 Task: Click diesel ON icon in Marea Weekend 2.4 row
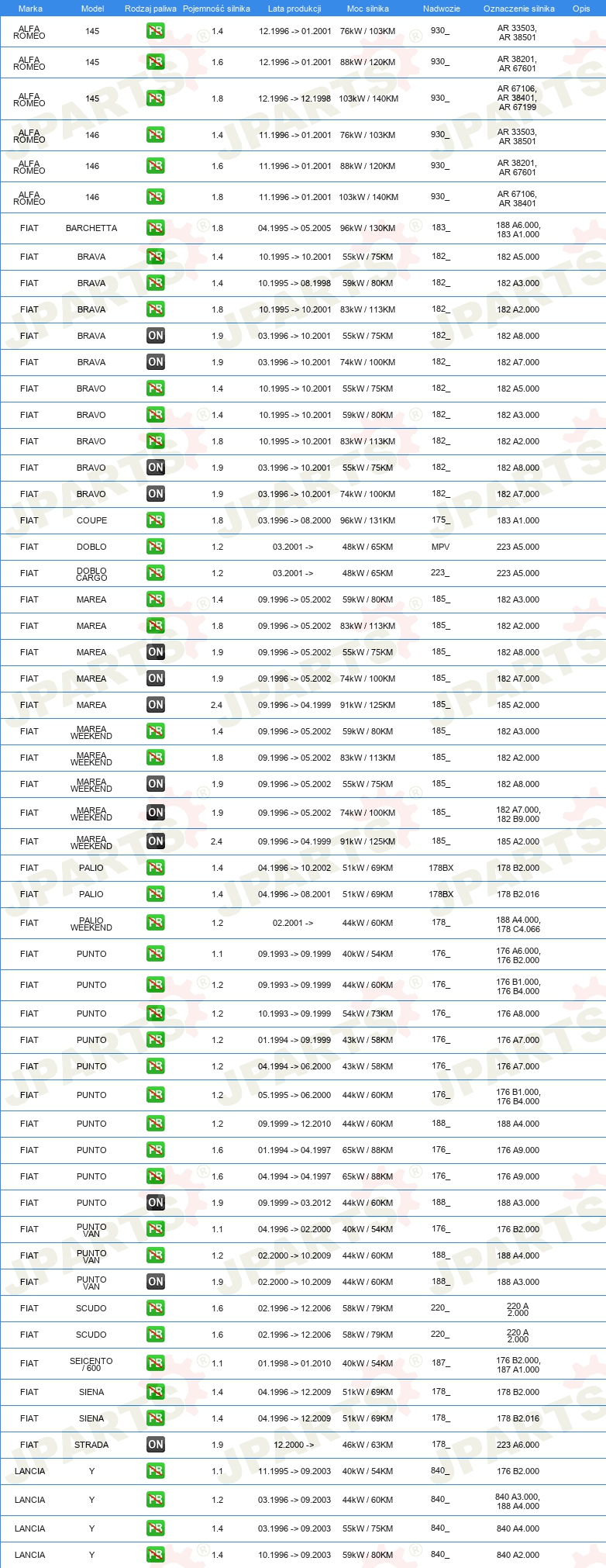(x=156, y=841)
